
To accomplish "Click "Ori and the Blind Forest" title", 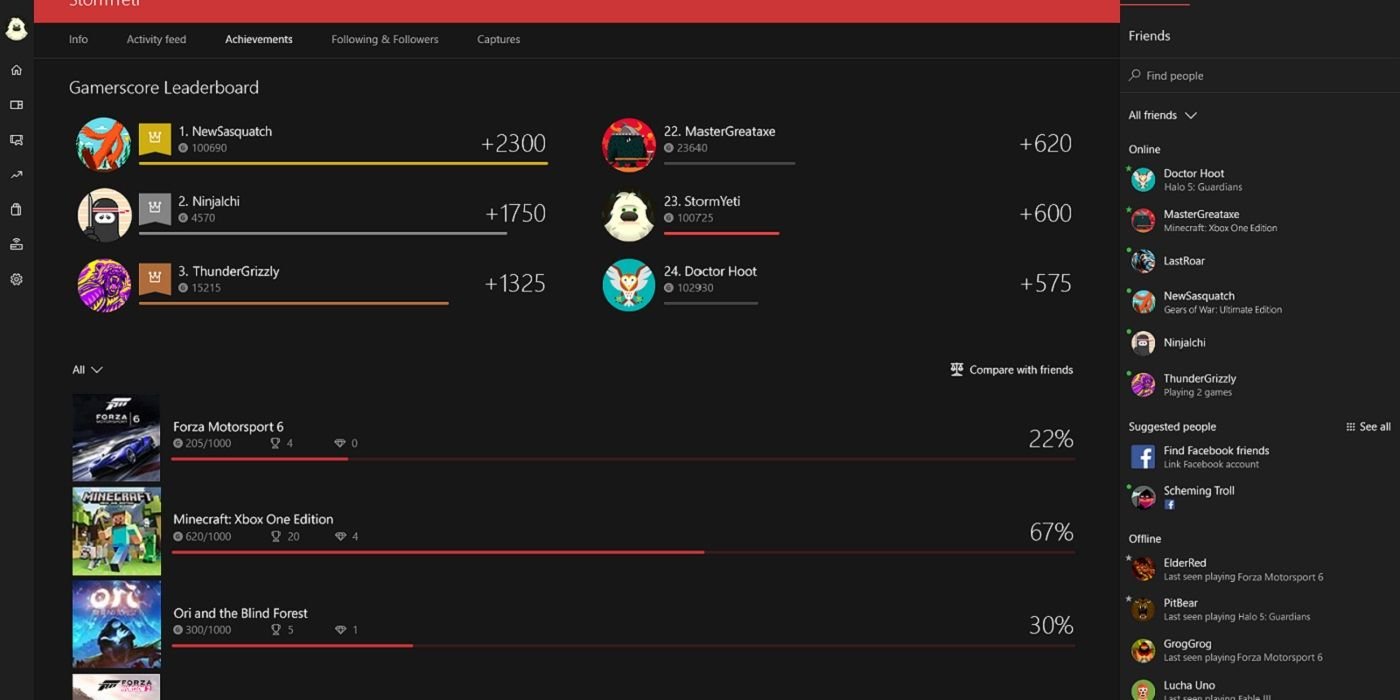I will 240,613.
